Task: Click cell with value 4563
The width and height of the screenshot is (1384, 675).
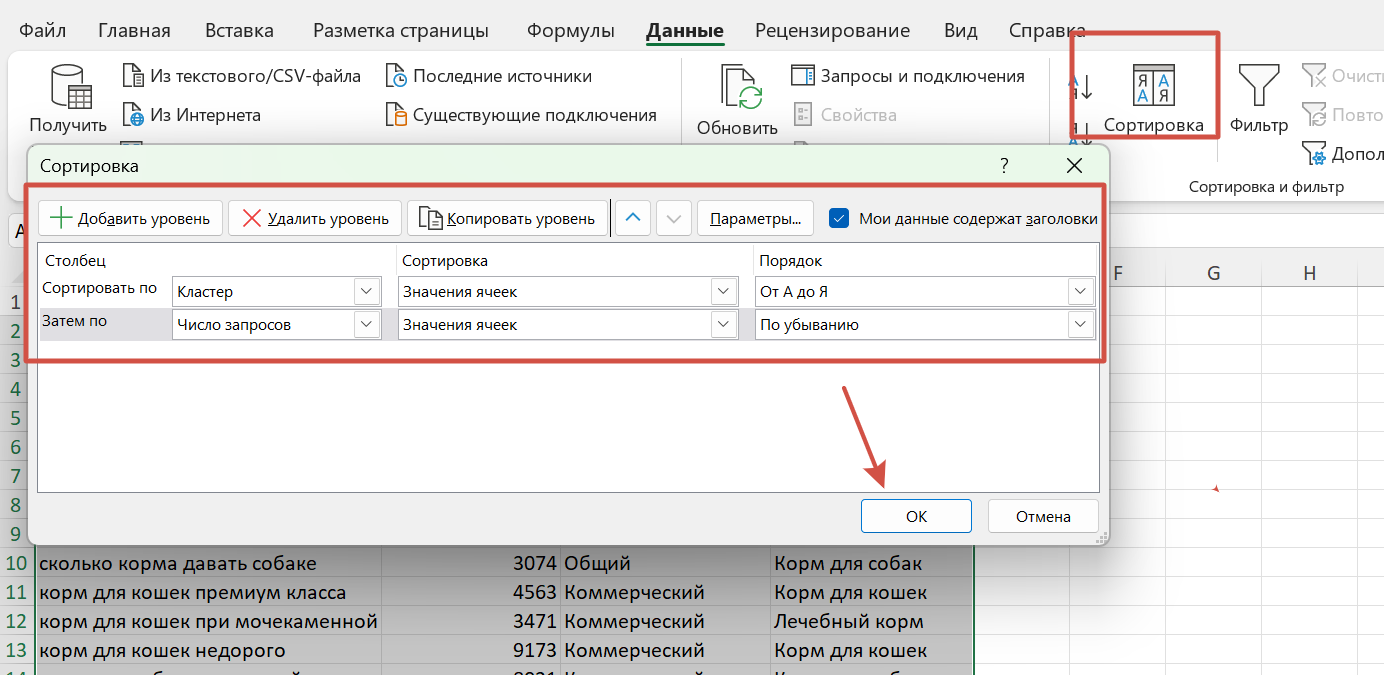Action: (x=471, y=592)
